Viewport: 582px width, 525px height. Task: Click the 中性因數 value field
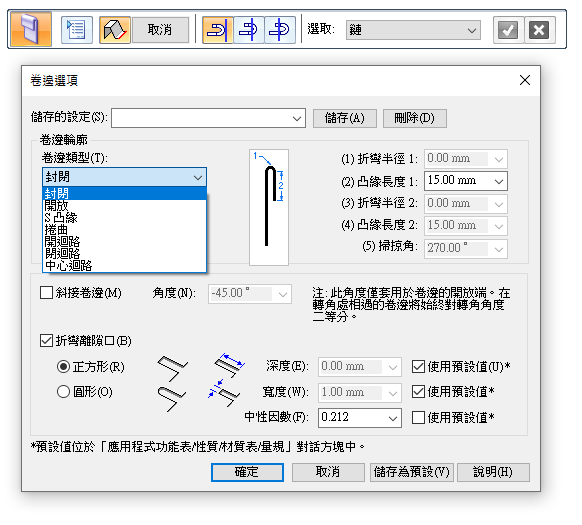(x=359, y=417)
